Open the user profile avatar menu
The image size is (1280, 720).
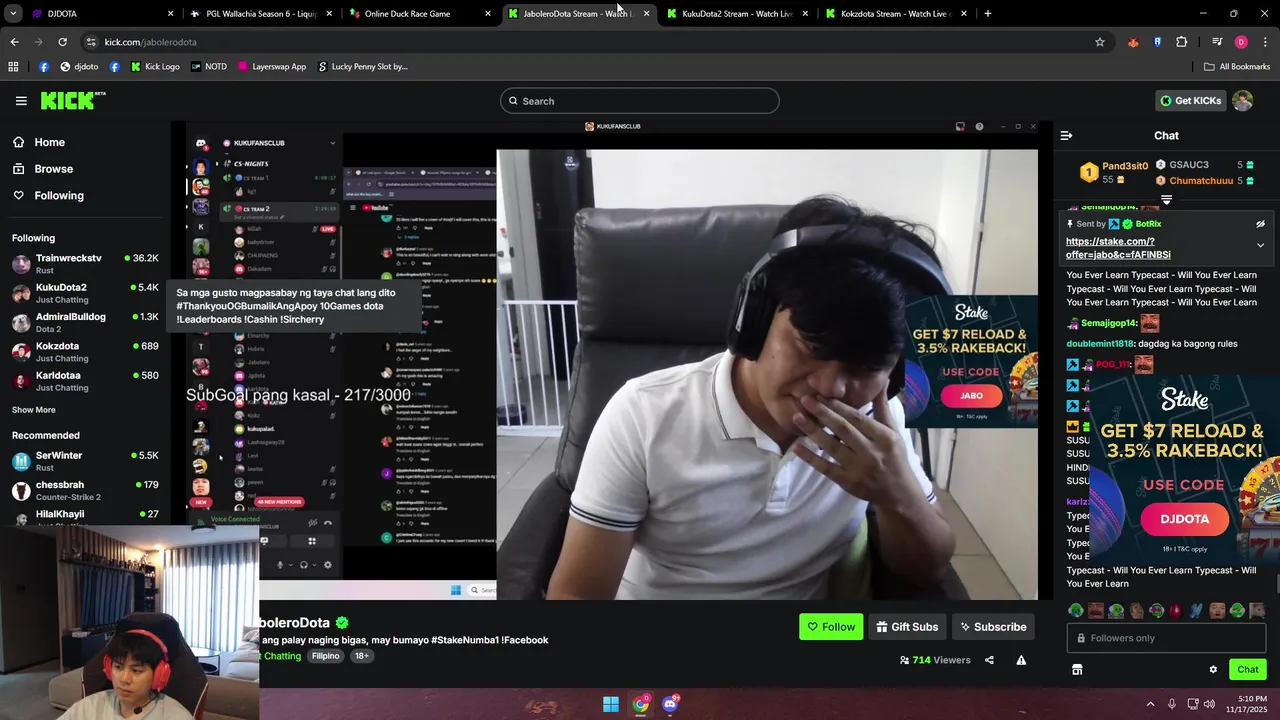(1242, 101)
